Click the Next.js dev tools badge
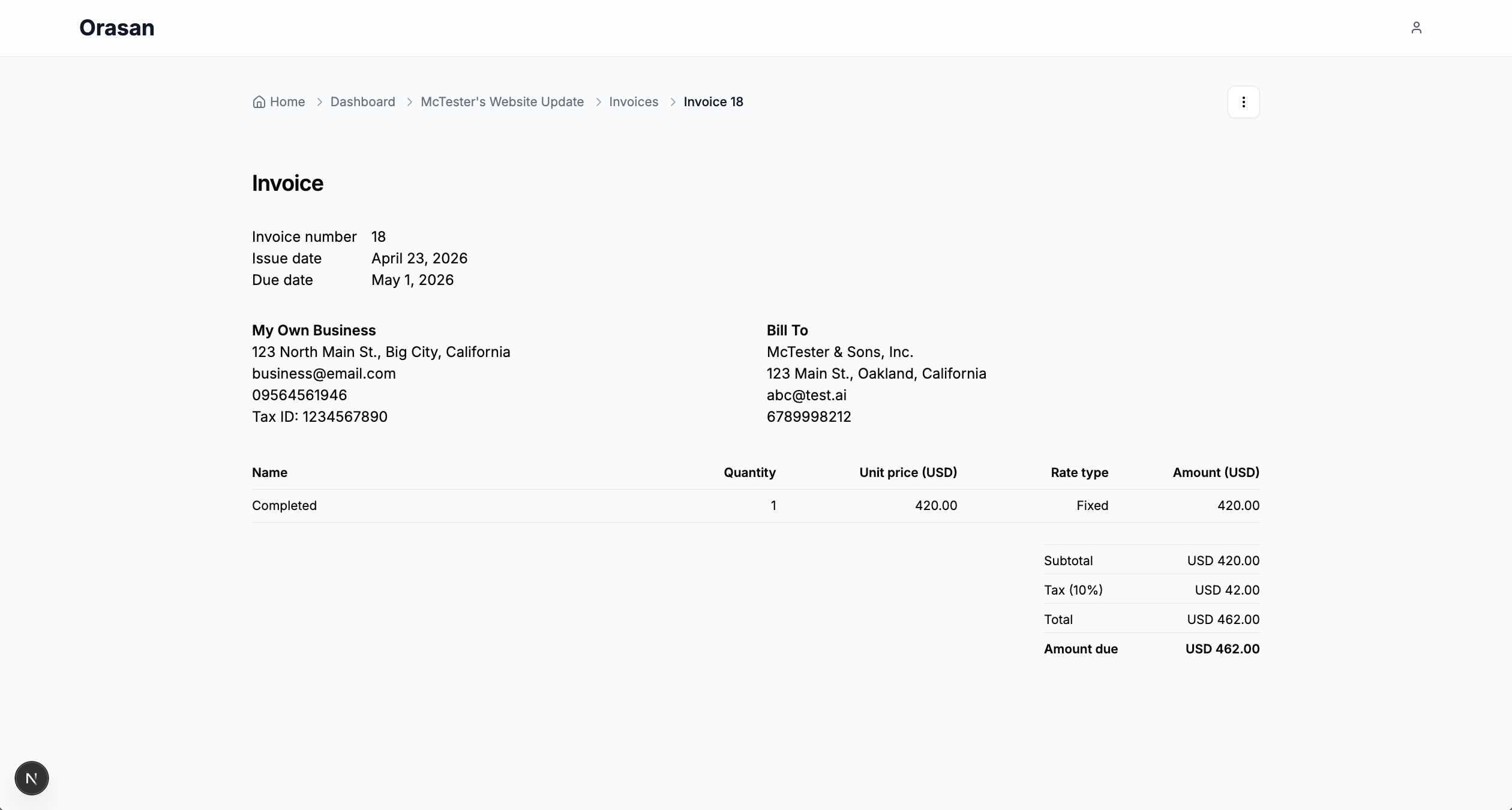This screenshot has height=810, width=1512. tap(32, 778)
